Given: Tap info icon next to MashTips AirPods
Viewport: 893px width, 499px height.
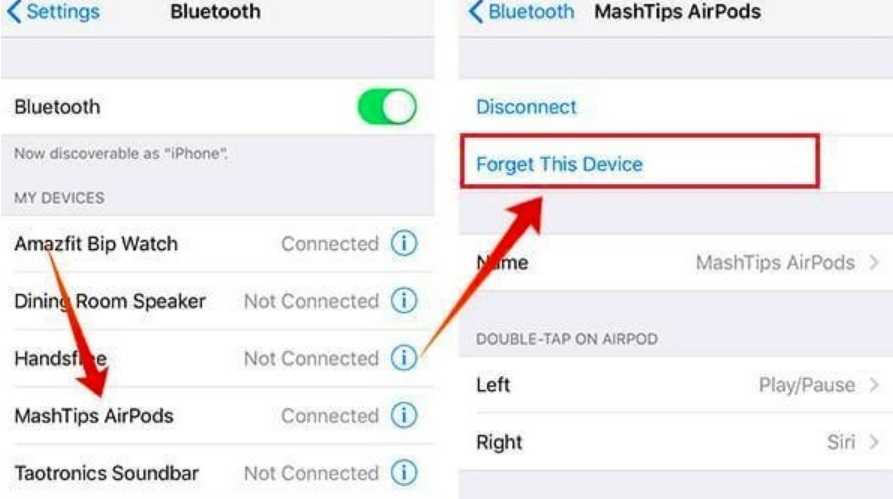Looking at the screenshot, I should [404, 415].
